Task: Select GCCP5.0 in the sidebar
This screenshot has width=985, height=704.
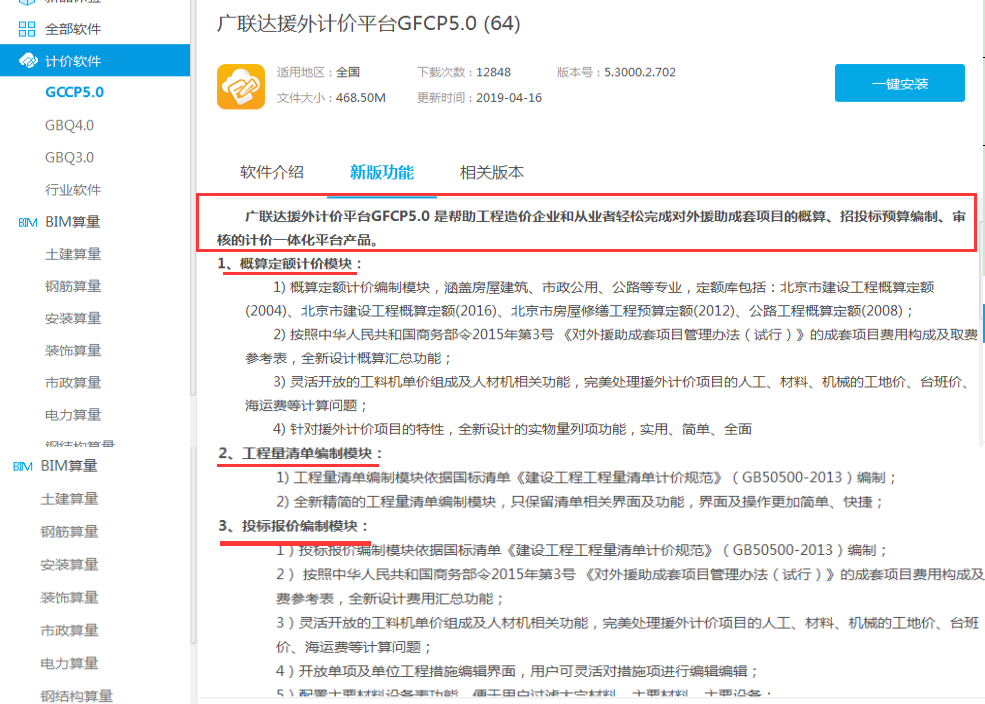Action: pos(74,92)
